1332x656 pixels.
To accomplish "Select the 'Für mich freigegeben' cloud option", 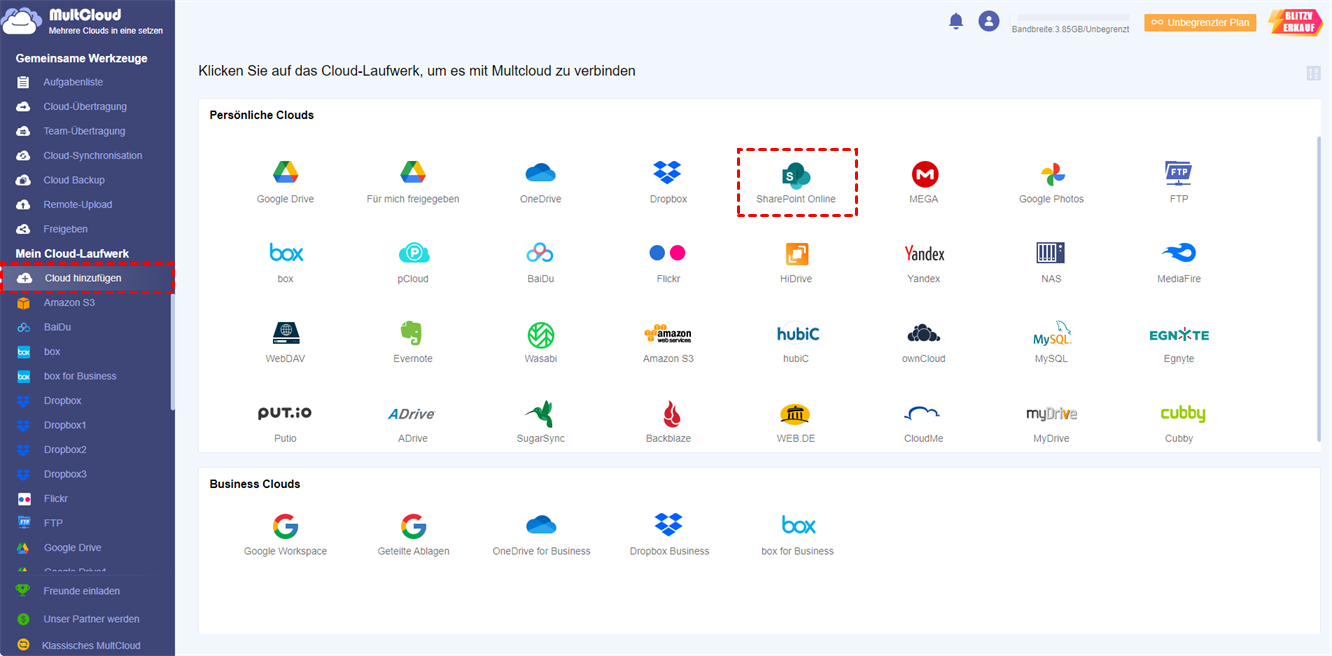I will tap(413, 182).
